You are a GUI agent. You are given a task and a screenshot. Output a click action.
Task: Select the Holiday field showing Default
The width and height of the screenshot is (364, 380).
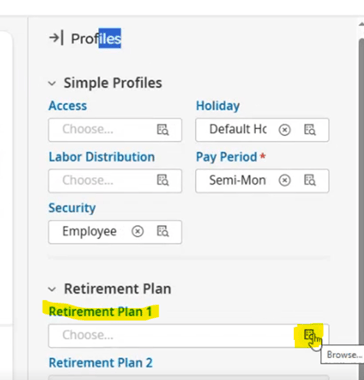[x=262, y=130]
